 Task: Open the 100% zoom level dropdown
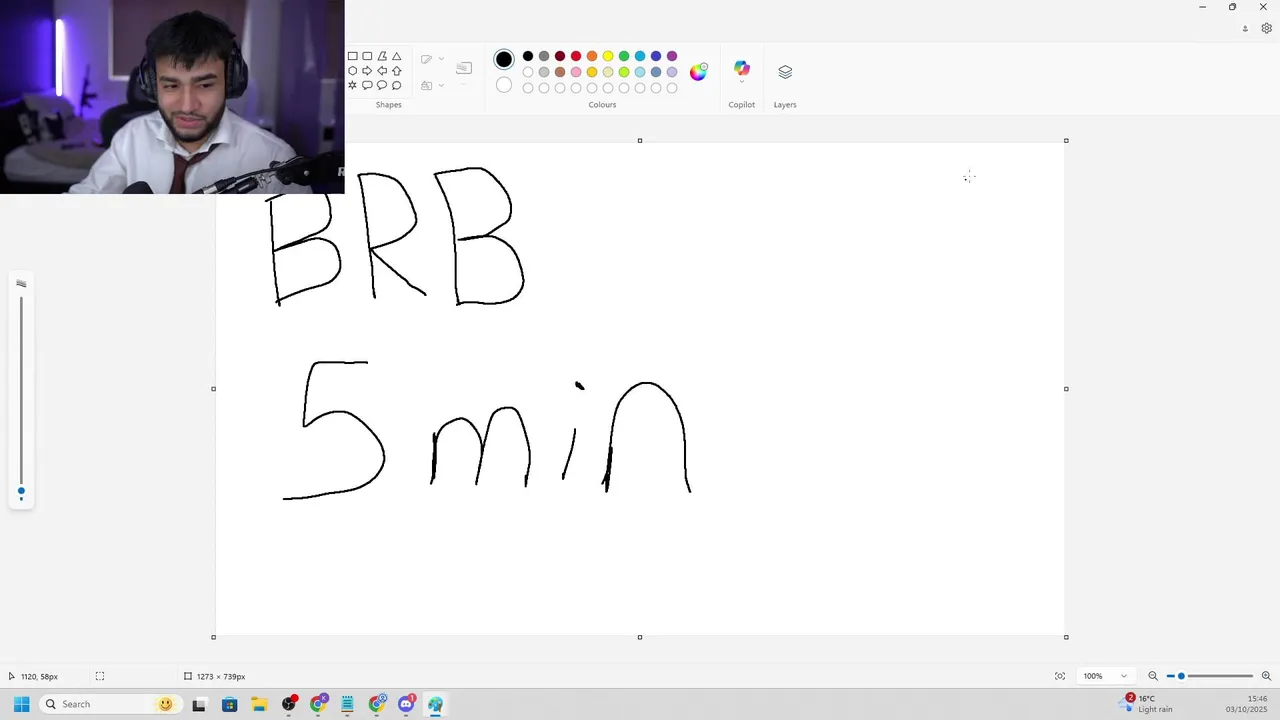1105,676
